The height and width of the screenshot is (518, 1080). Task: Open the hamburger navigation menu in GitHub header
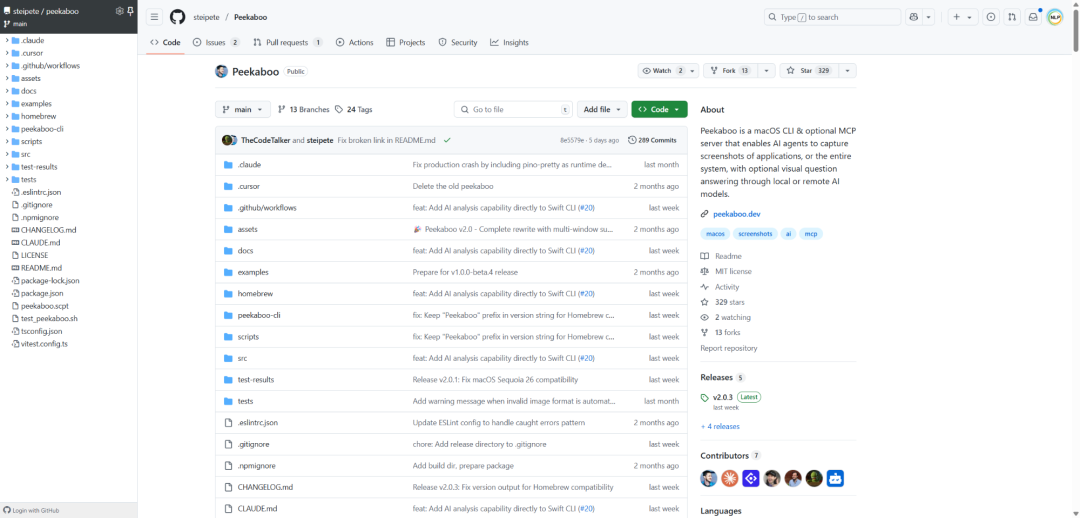pos(155,17)
